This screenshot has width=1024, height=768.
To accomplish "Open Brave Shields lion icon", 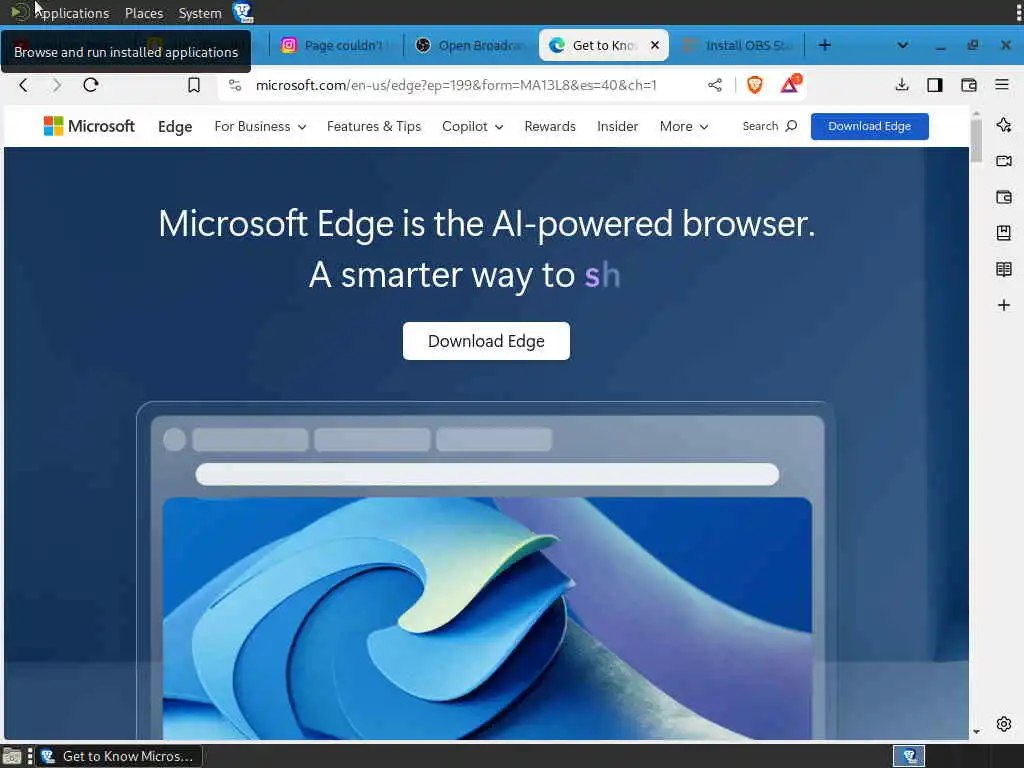I will tap(755, 85).
